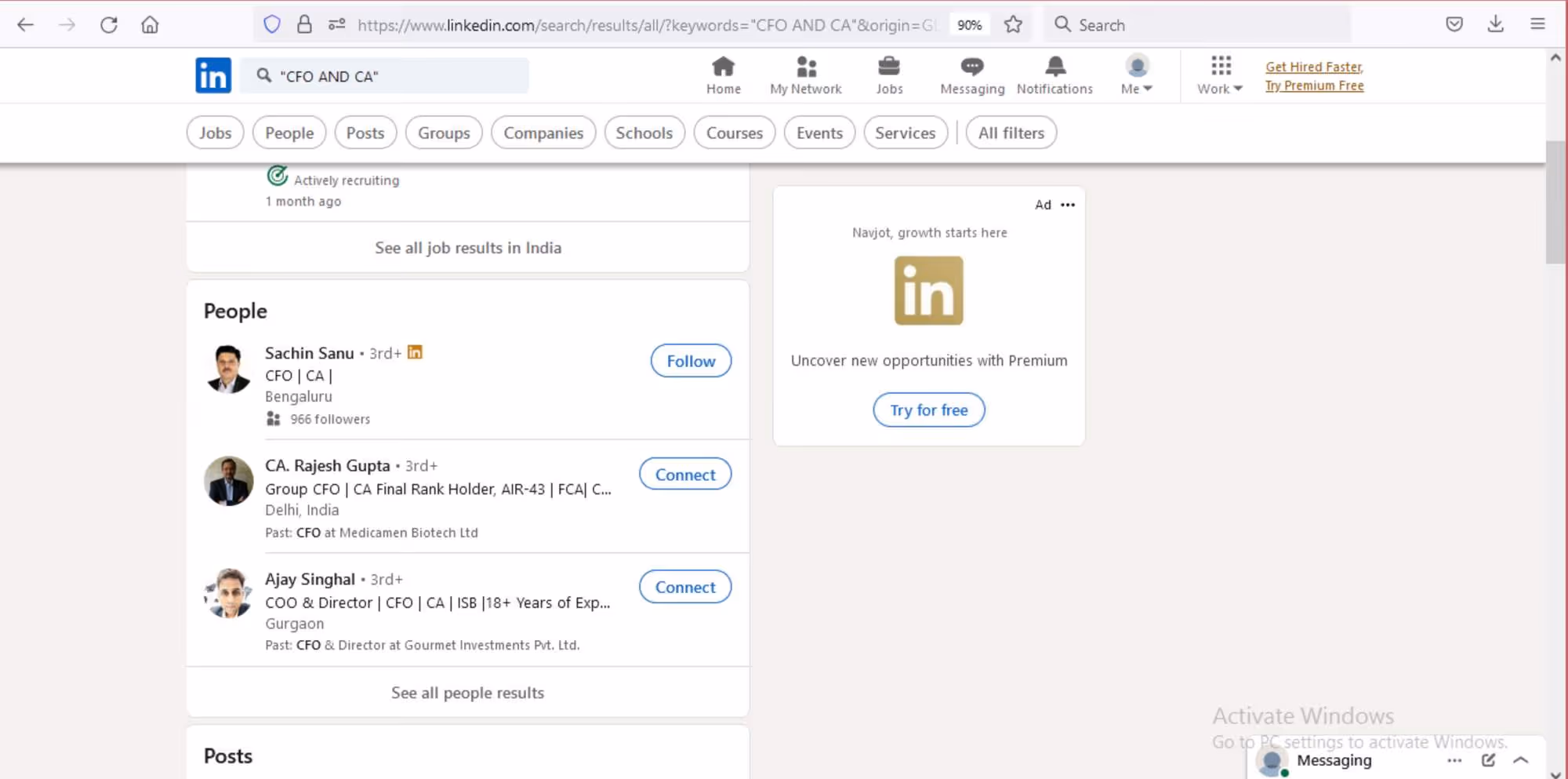Viewport: 1568px width, 779px height.
Task: Open Sachin Sanu's profile name
Action: (310, 353)
